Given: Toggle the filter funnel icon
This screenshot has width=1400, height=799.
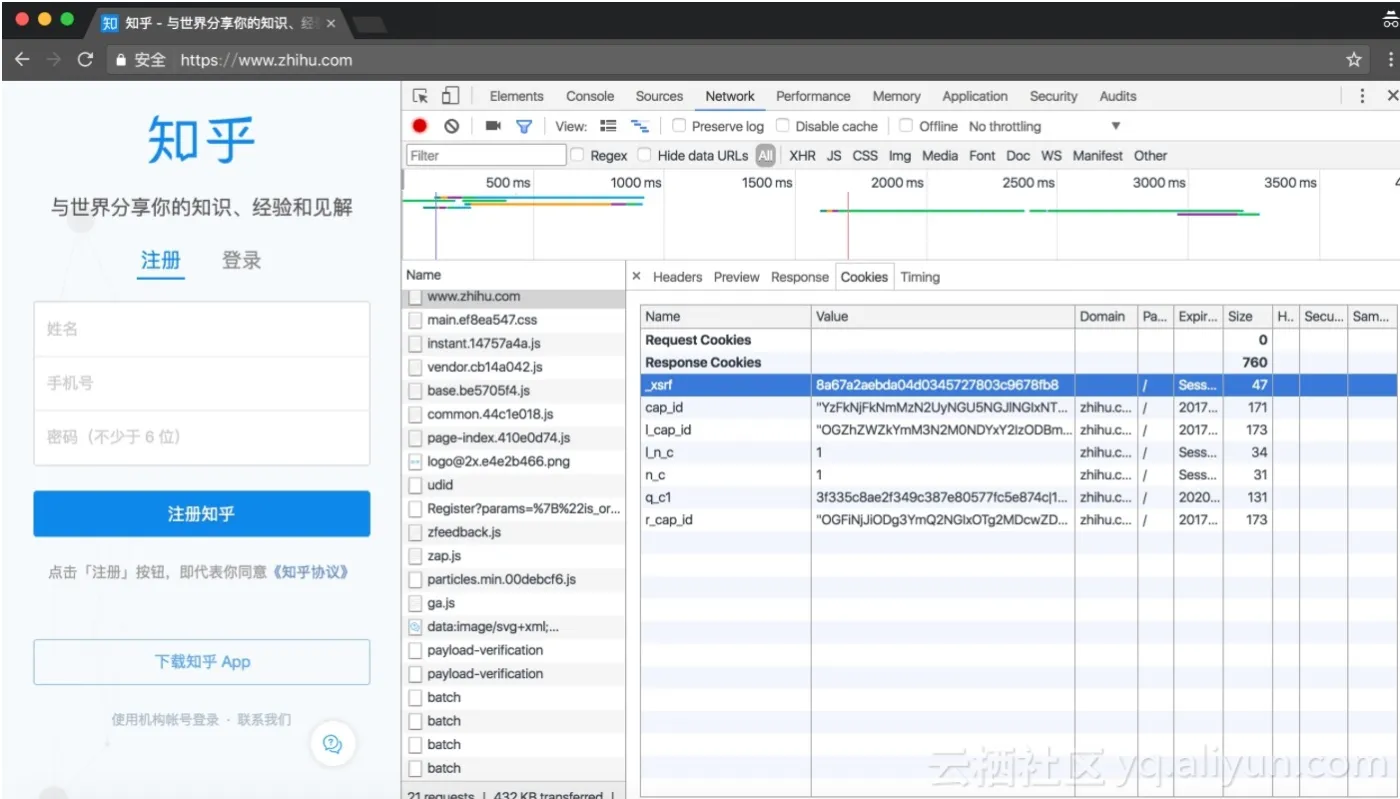Looking at the screenshot, I should coord(523,126).
